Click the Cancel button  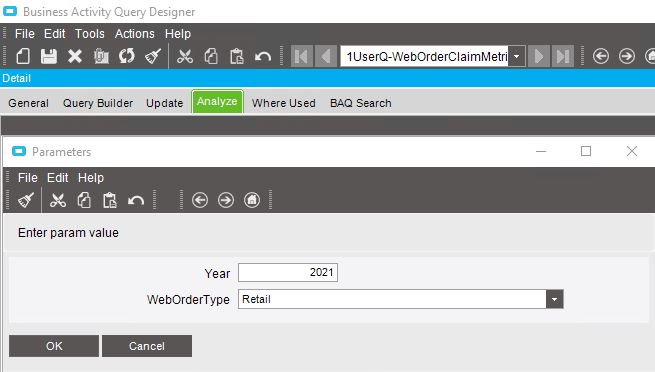click(x=147, y=346)
